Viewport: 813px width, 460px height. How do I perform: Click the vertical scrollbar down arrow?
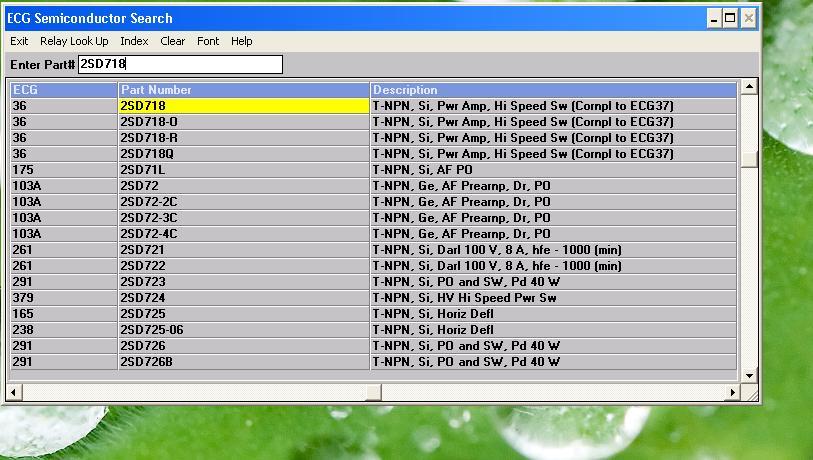tap(749, 376)
